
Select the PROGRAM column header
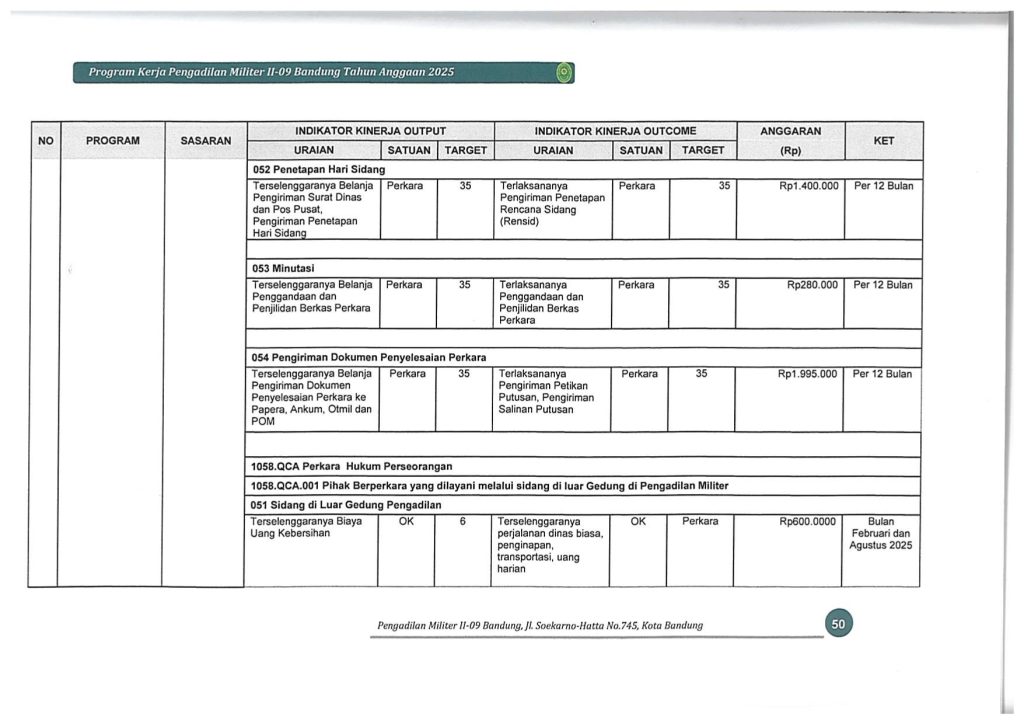pos(111,141)
